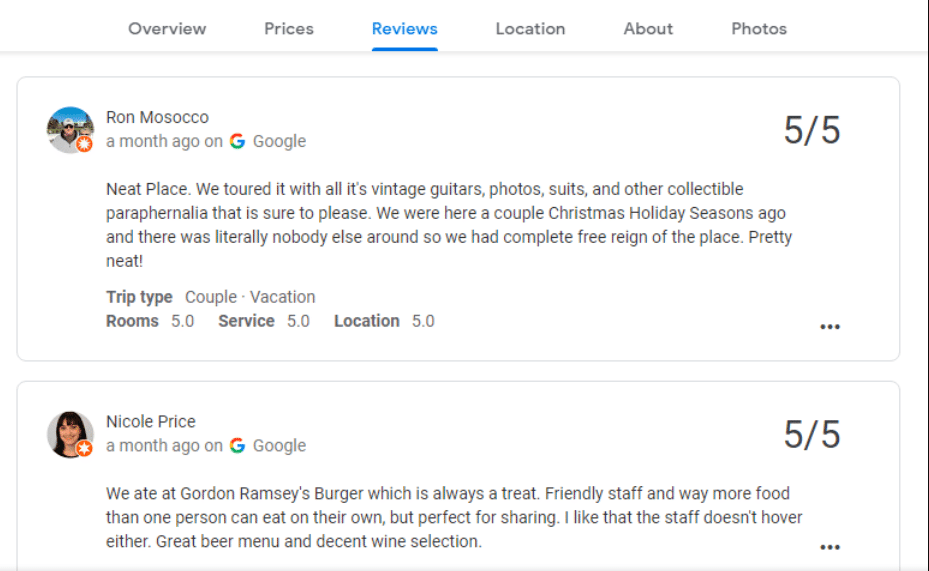Click the Google logo in Nicole's review
This screenshot has width=929, height=571.
(x=237, y=445)
